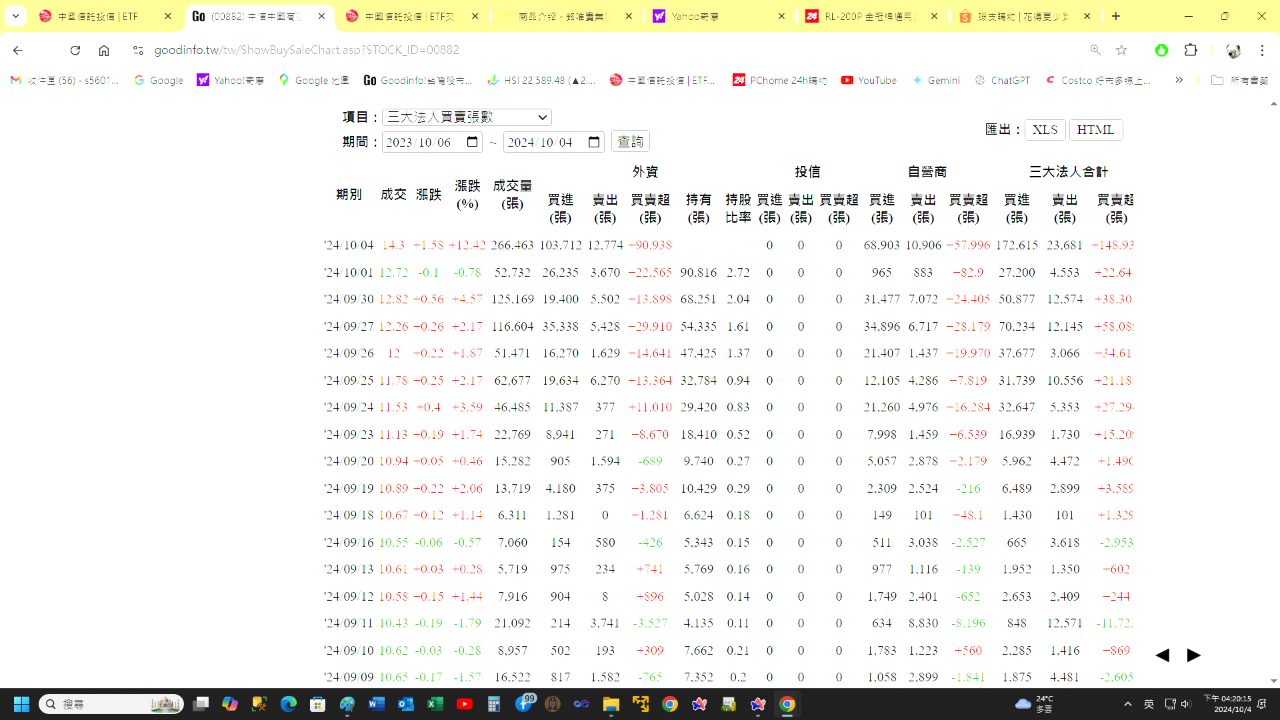Click the address bar URL field
The width and height of the screenshot is (1280, 720).
(600, 50)
